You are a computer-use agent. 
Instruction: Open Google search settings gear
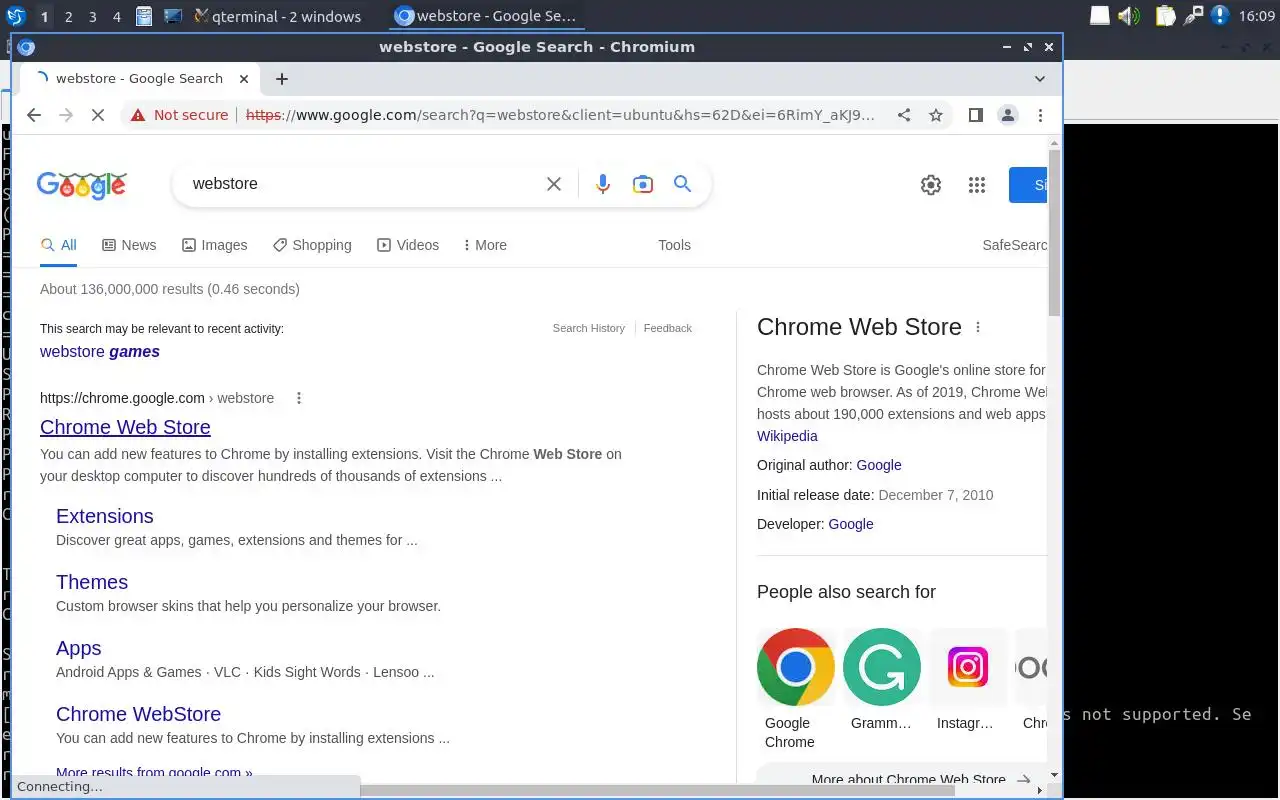[x=931, y=185]
